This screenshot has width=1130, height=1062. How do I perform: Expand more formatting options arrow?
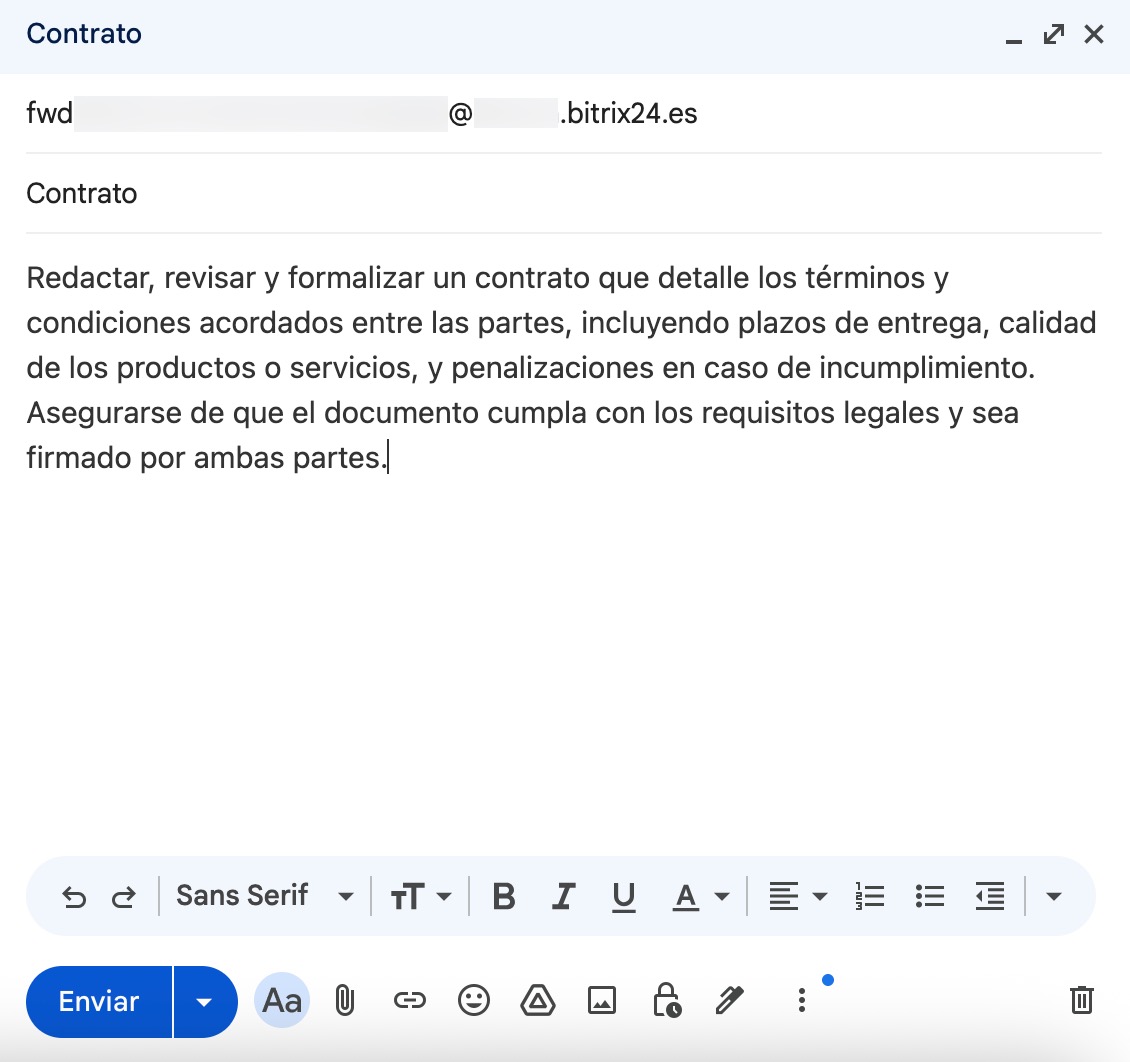(x=1053, y=897)
